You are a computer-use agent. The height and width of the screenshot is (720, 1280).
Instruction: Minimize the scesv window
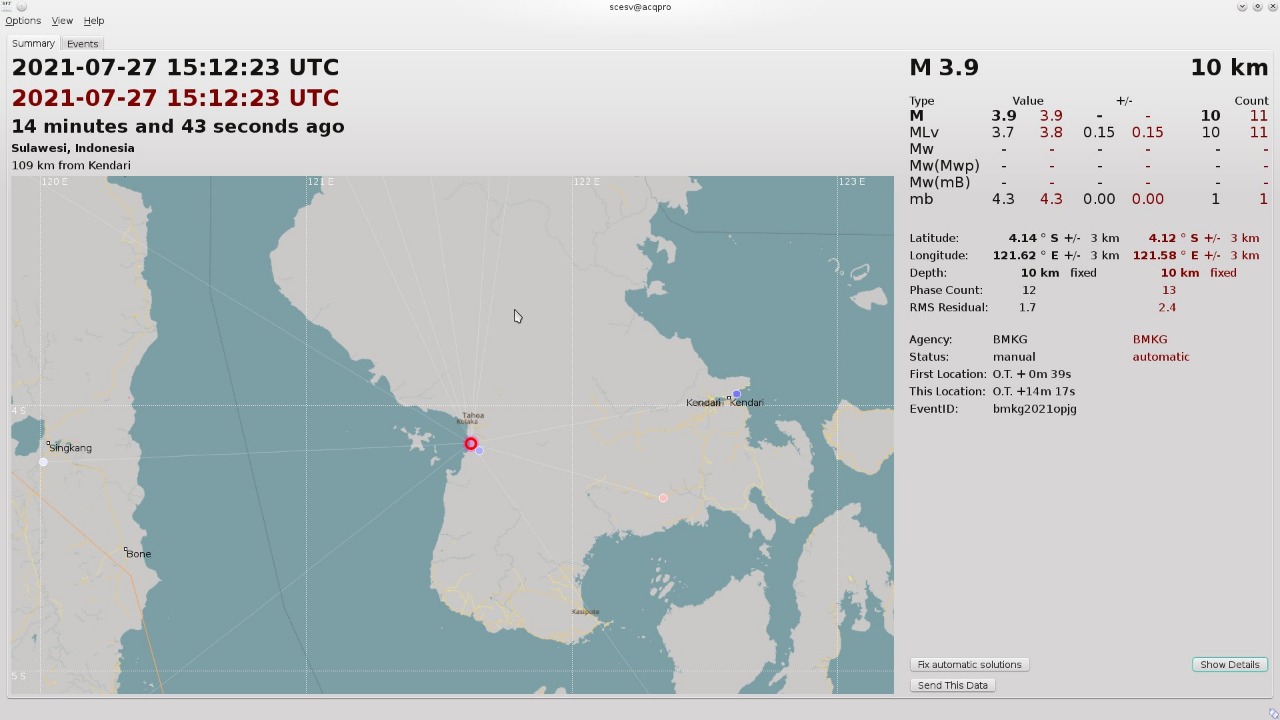tap(1242, 7)
